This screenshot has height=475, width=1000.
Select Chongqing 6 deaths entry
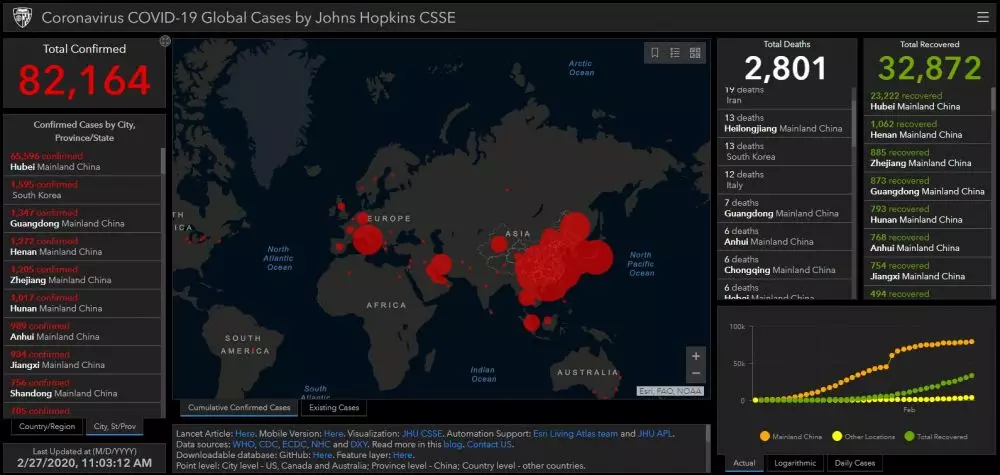pos(785,265)
